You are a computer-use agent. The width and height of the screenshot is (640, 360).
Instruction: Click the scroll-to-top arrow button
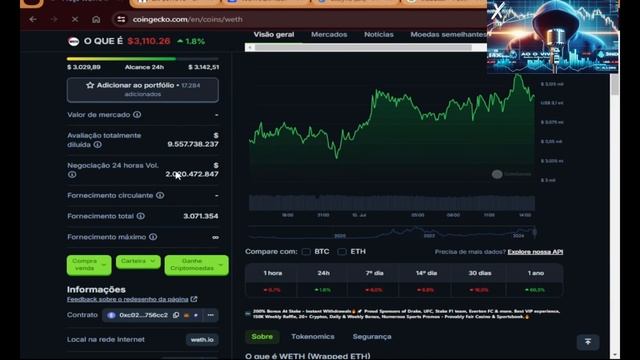[588, 342]
